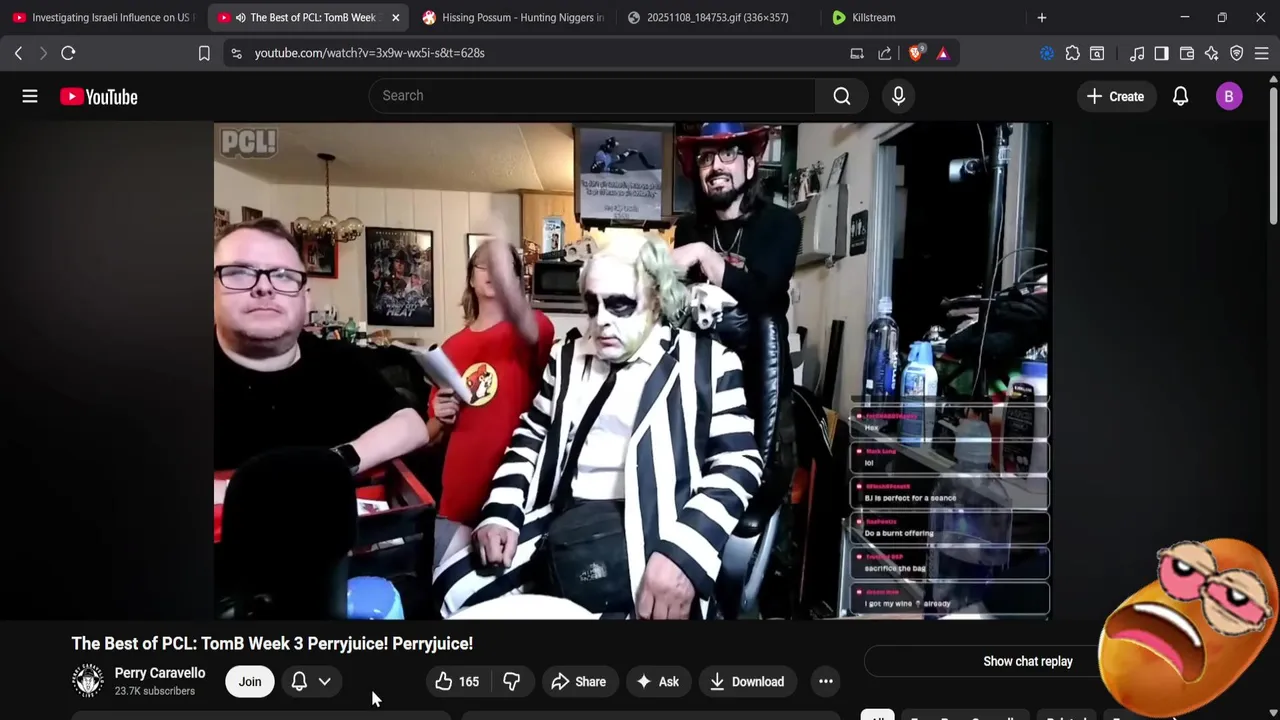The width and height of the screenshot is (1280, 720).
Task: Click the YouTube search magnifier button
Action: (x=842, y=96)
